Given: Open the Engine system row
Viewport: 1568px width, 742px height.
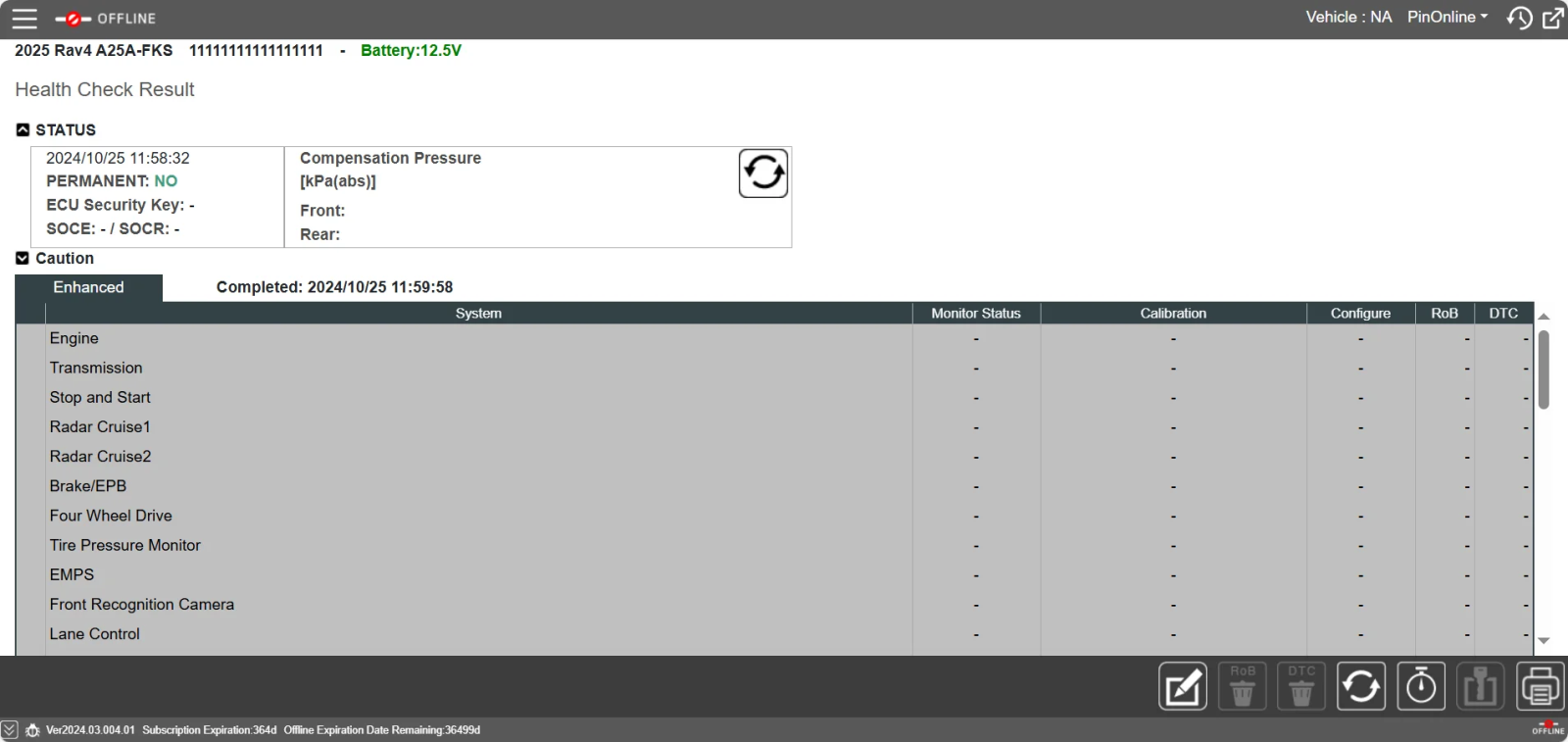Looking at the screenshot, I should (74, 338).
